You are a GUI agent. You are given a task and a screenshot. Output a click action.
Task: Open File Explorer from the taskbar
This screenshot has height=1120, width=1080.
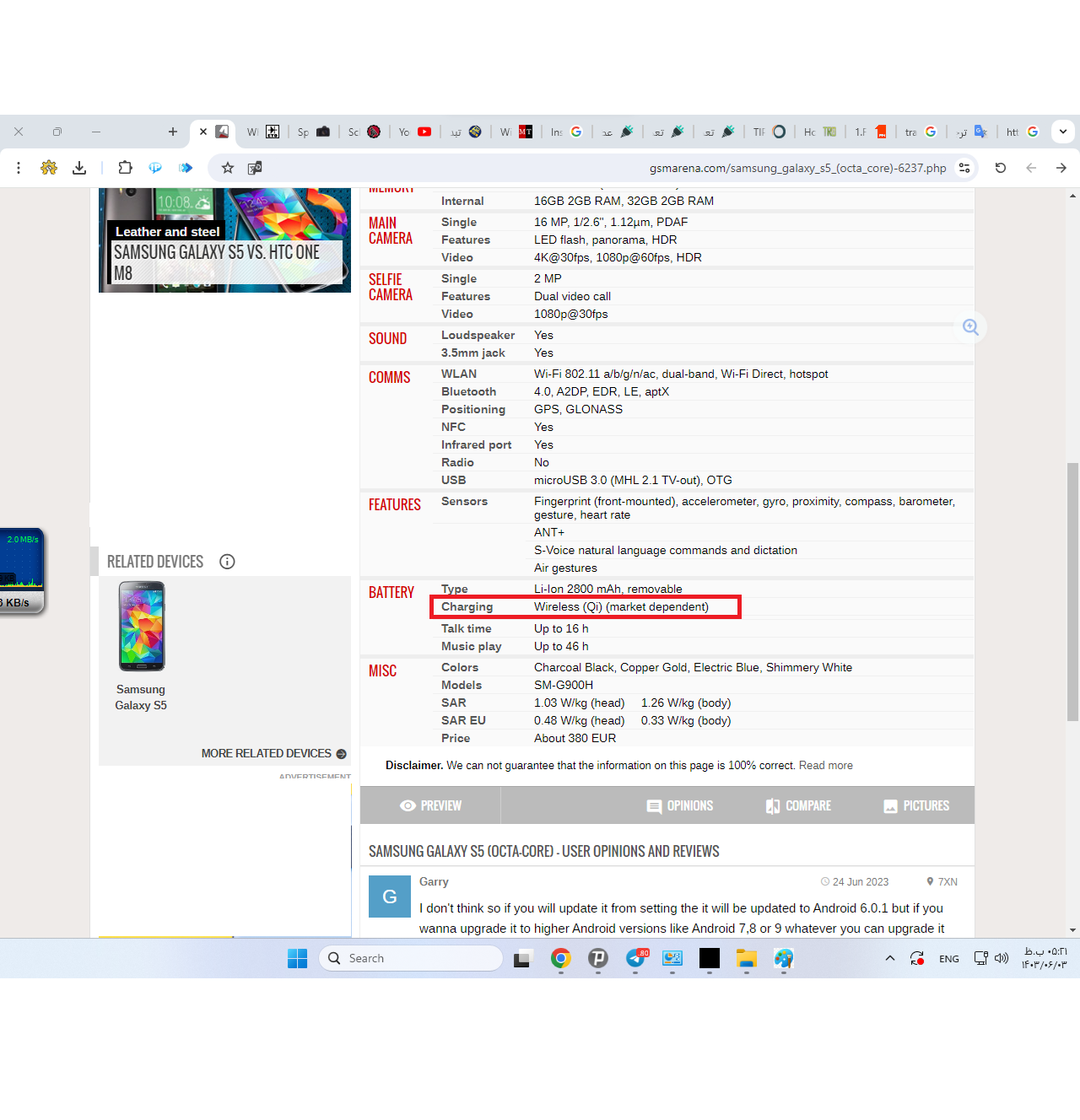point(747,958)
